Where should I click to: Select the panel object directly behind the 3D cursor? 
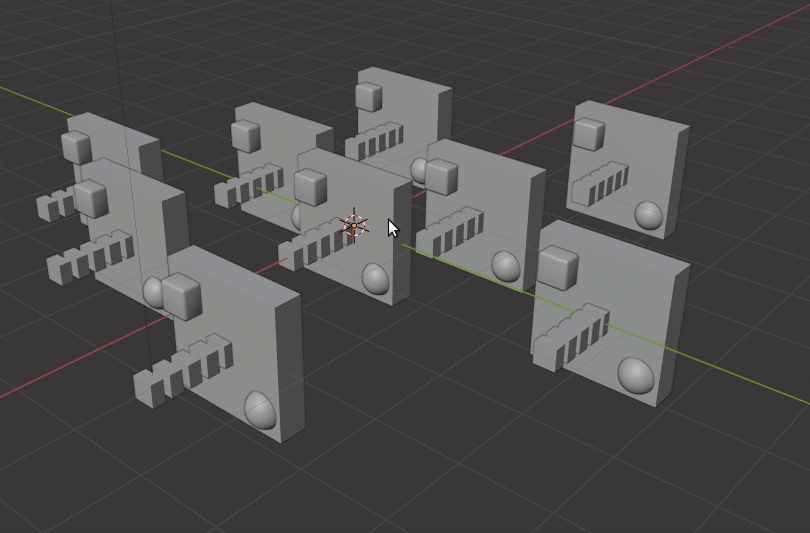click(x=356, y=227)
